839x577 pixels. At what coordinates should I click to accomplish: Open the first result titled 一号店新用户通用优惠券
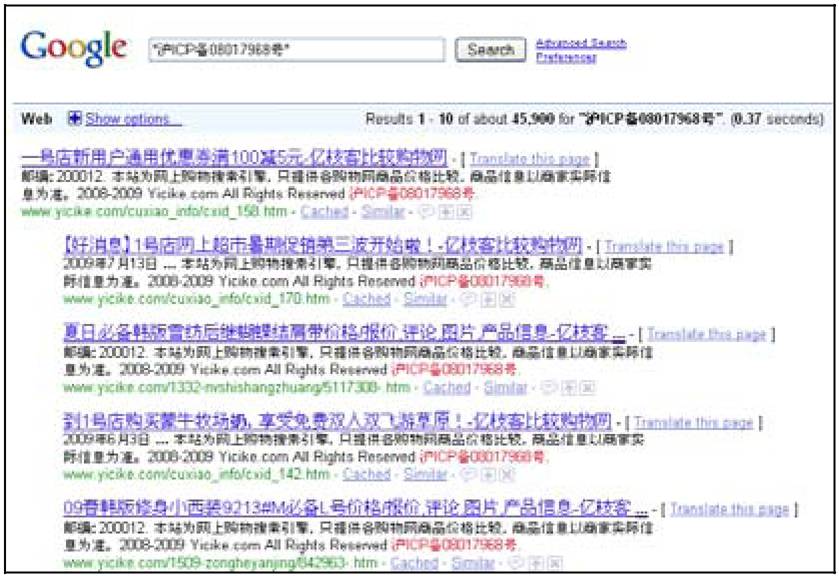234,158
